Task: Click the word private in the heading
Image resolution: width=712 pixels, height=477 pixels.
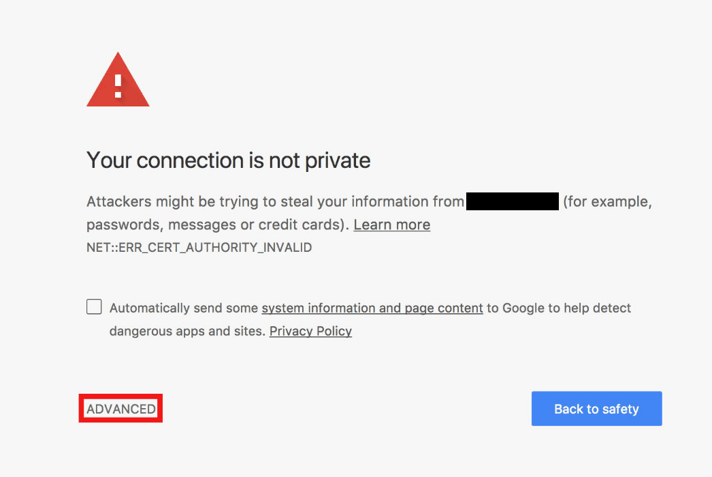Action: coord(337,160)
